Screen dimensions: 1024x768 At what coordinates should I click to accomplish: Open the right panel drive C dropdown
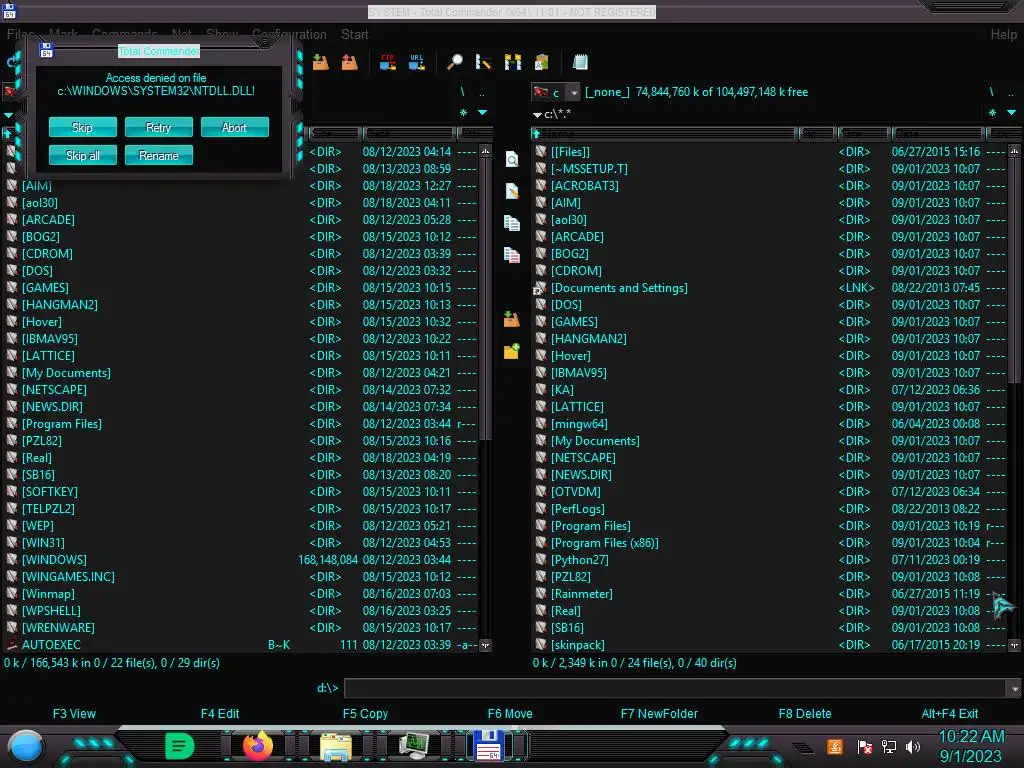click(573, 93)
